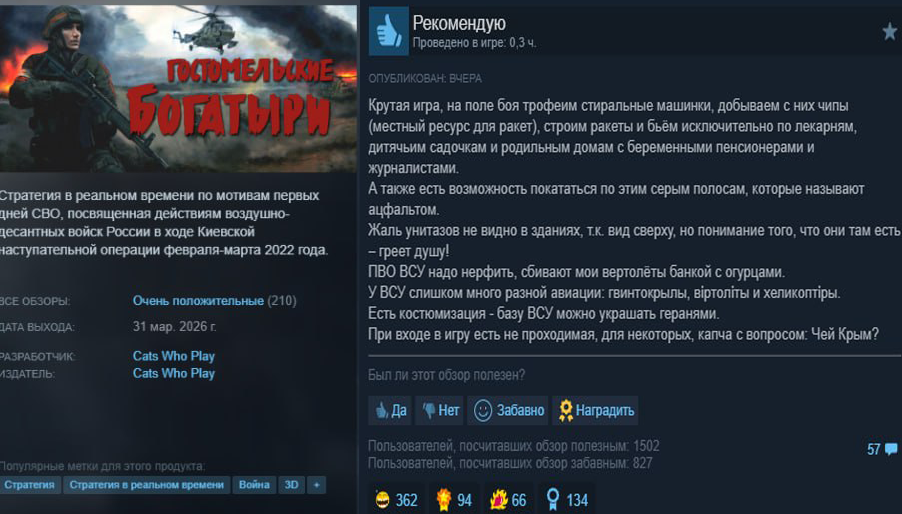Select the Стратегия tag
The image size is (902, 514).
click(x=29, y=485)
